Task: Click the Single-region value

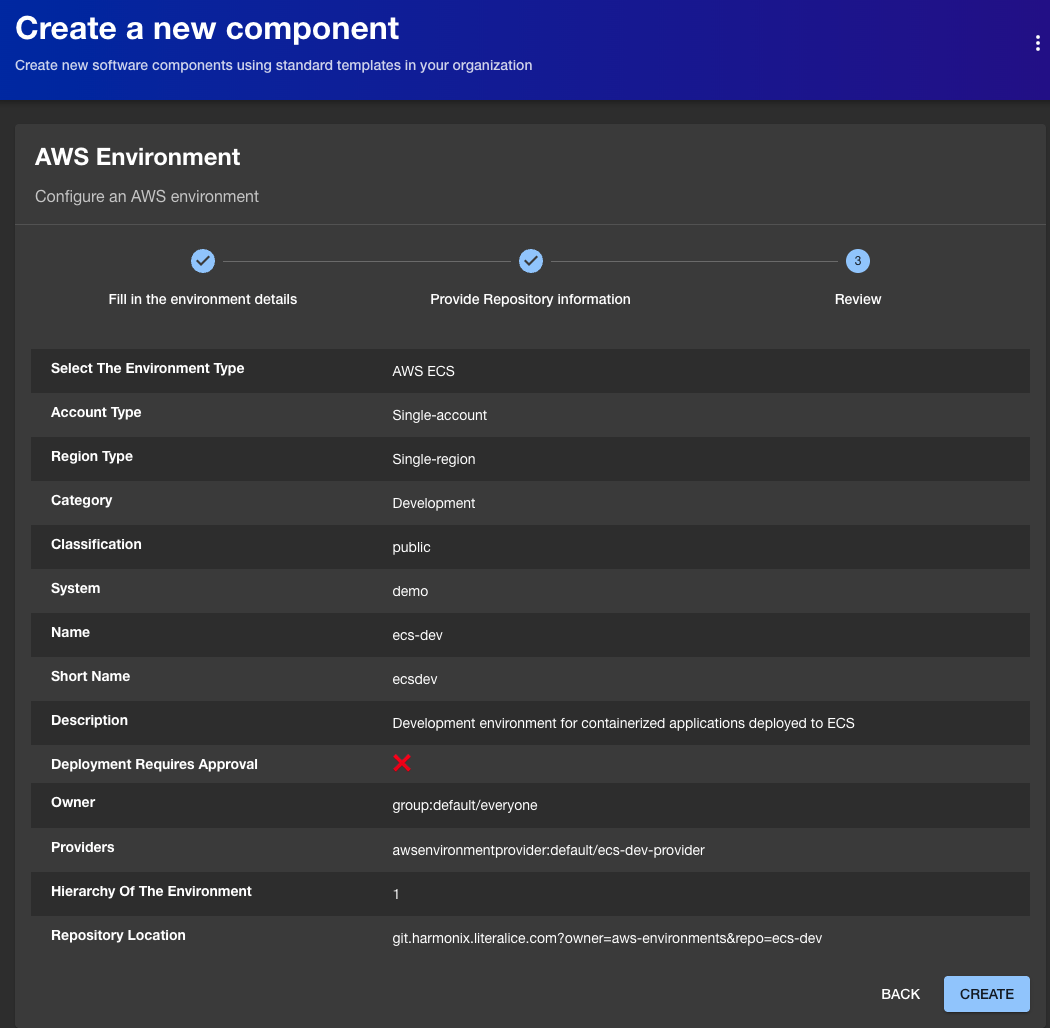Action: [x=434, y=459]
